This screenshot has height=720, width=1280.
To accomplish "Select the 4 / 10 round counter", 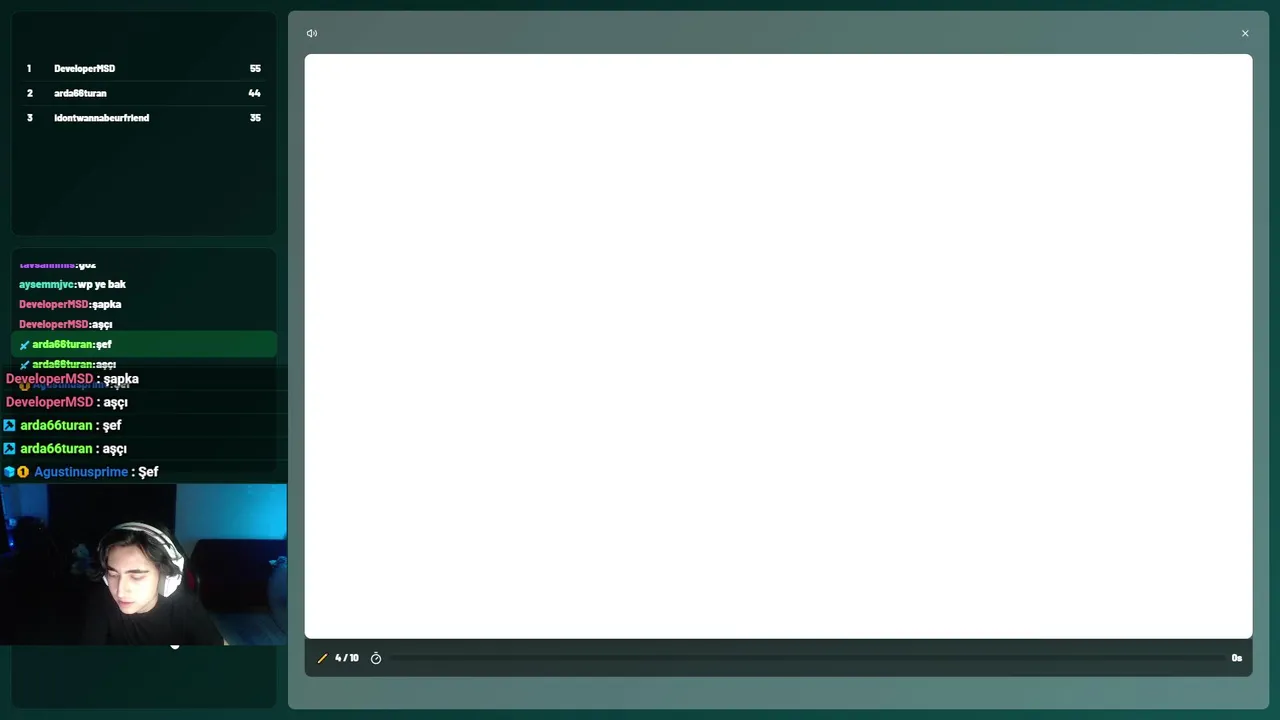I will (x=347, y=658).
